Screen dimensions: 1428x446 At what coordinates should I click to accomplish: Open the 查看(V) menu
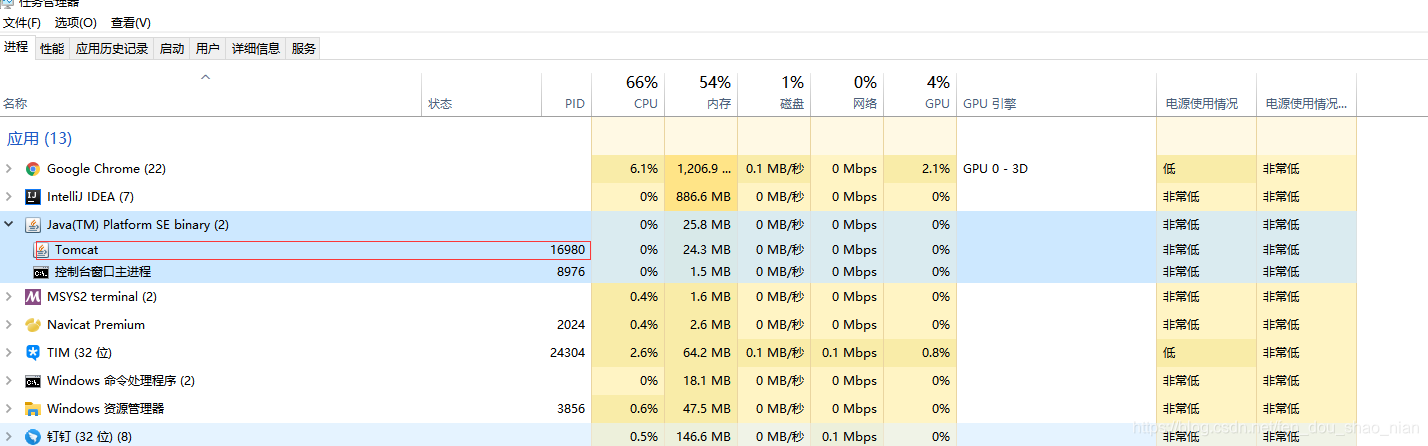coord(131,22)
